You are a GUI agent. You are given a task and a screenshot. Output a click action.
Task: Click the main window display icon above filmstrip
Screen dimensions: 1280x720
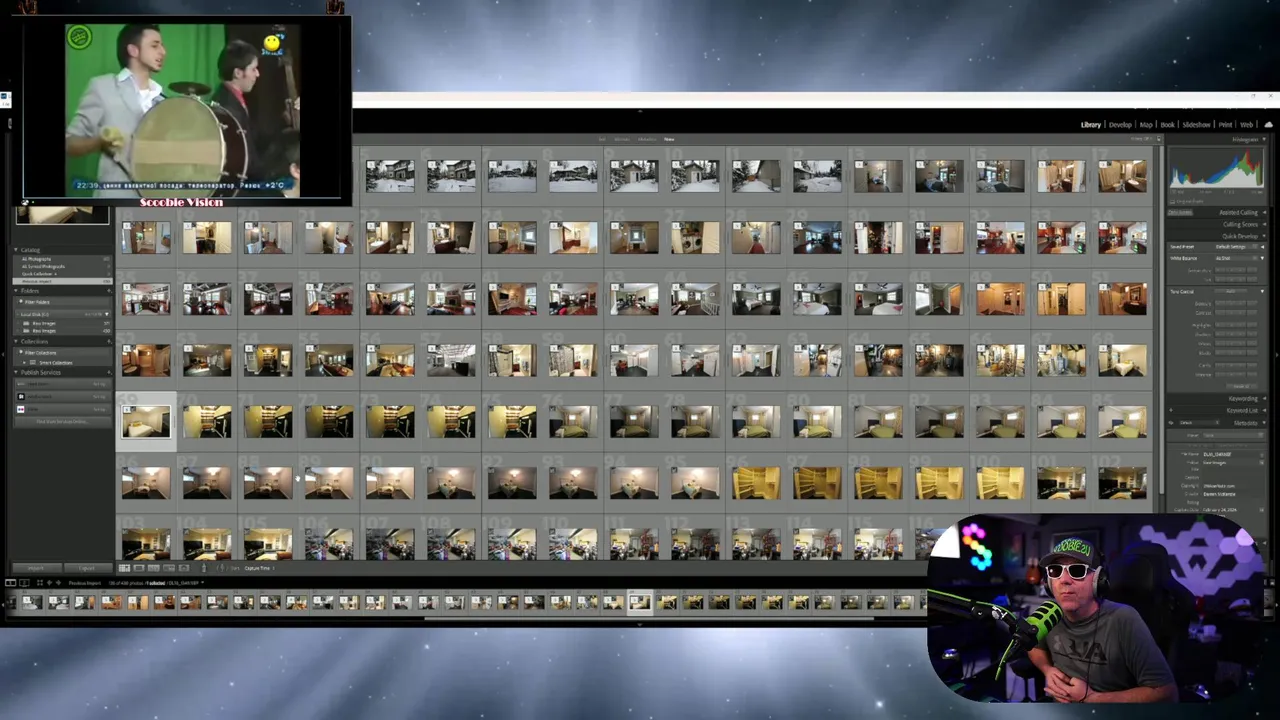(10, 583)
